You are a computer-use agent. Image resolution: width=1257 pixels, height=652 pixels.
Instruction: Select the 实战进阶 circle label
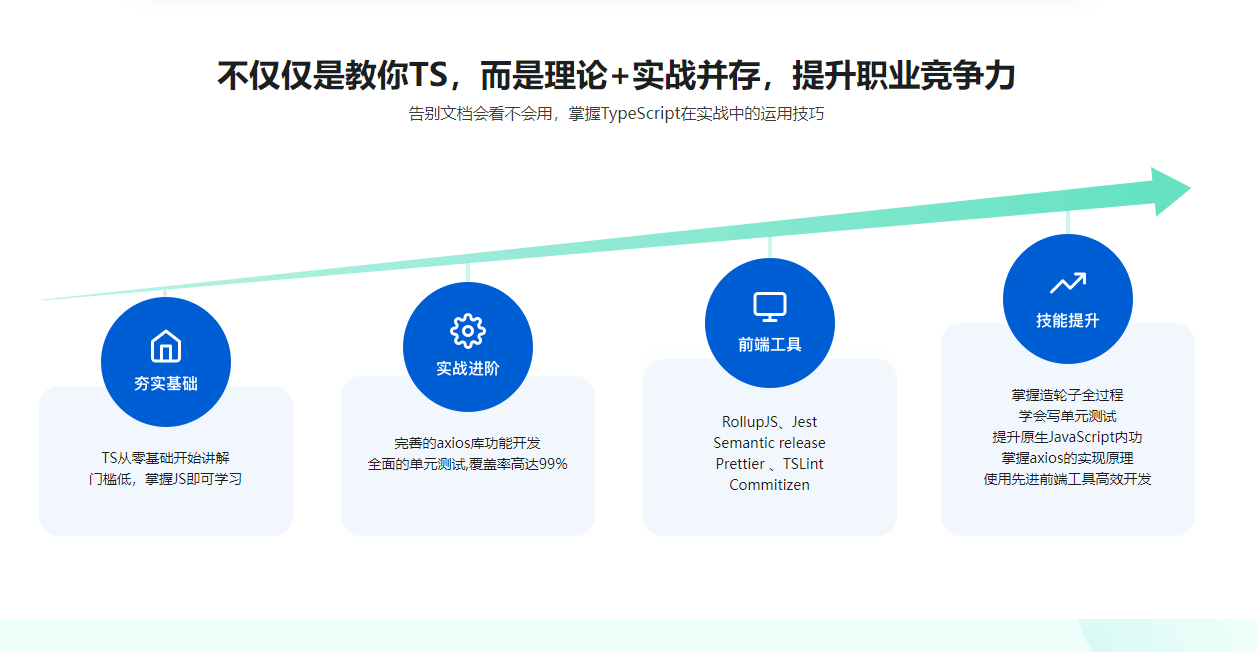click(468, 368)
